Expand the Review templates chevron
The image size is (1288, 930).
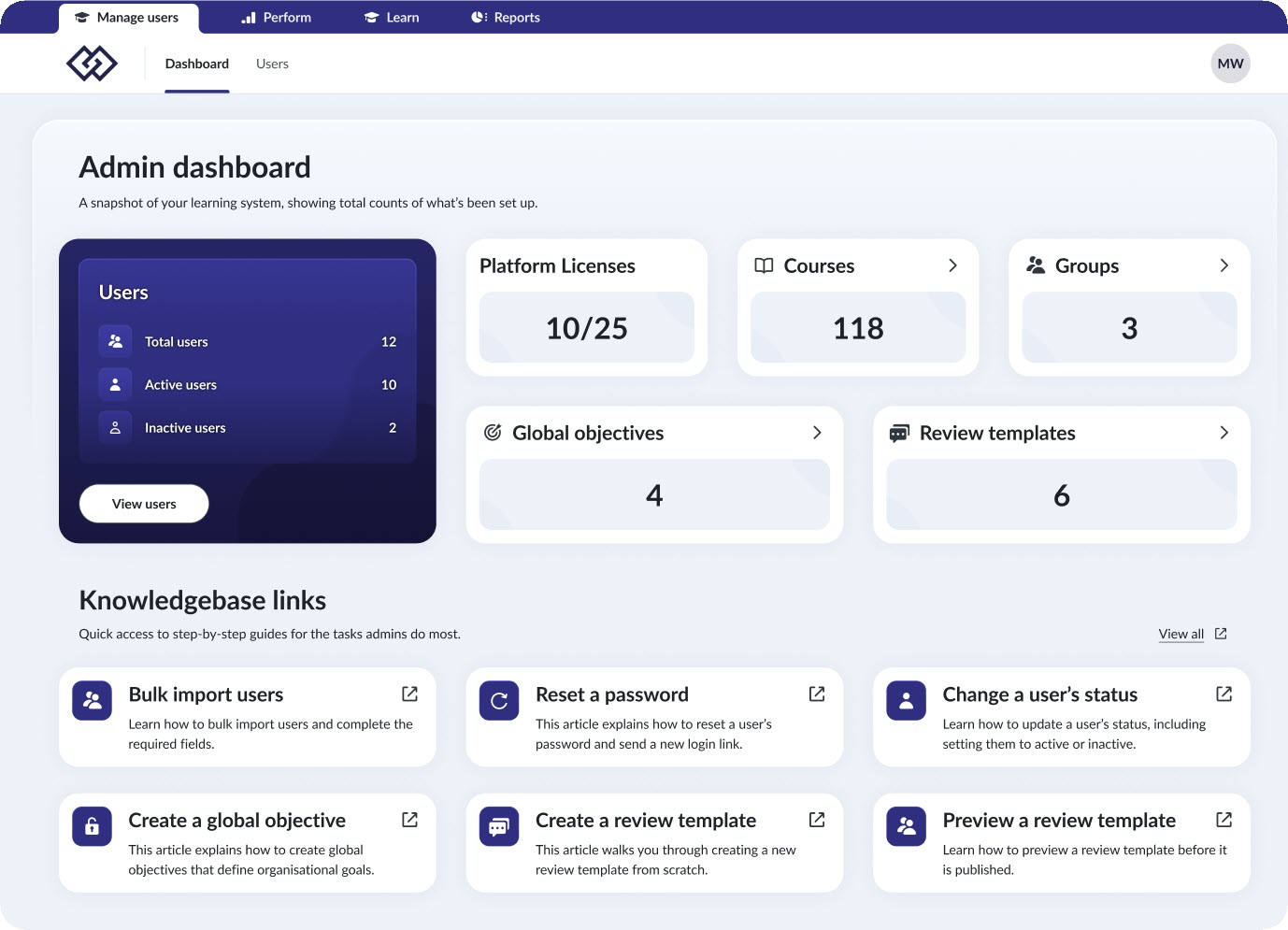pyautogui.click(x=1224, y=433)
